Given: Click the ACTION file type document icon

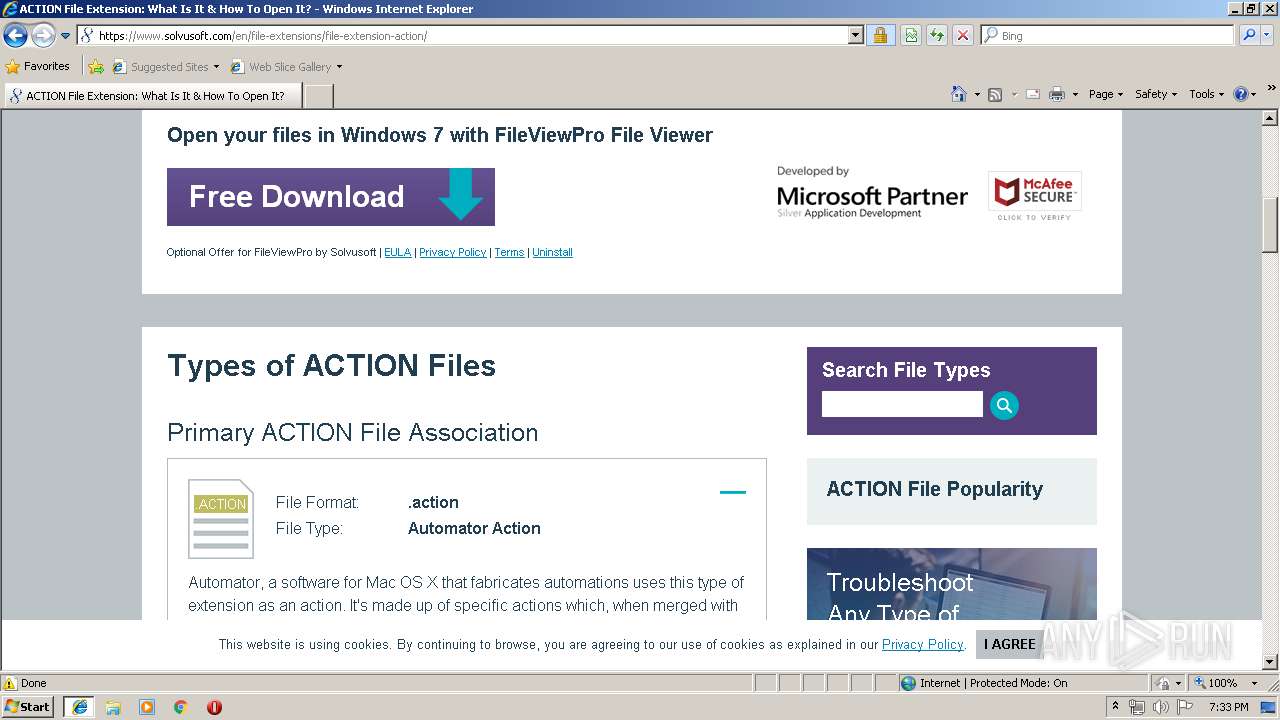Looking at the screenshot, I should click(221, 518).
